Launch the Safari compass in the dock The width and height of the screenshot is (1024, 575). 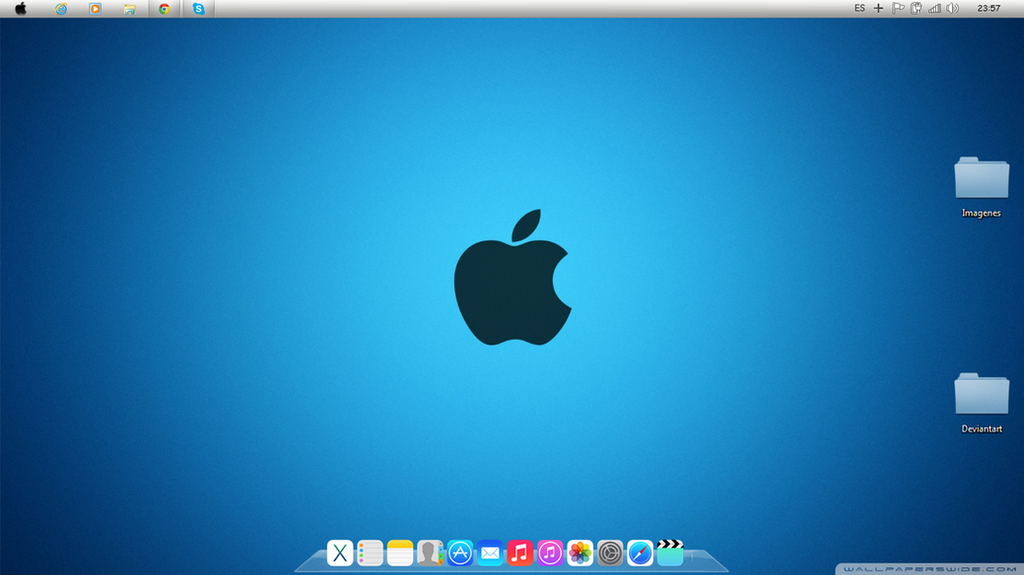click(x=640, y=553)
